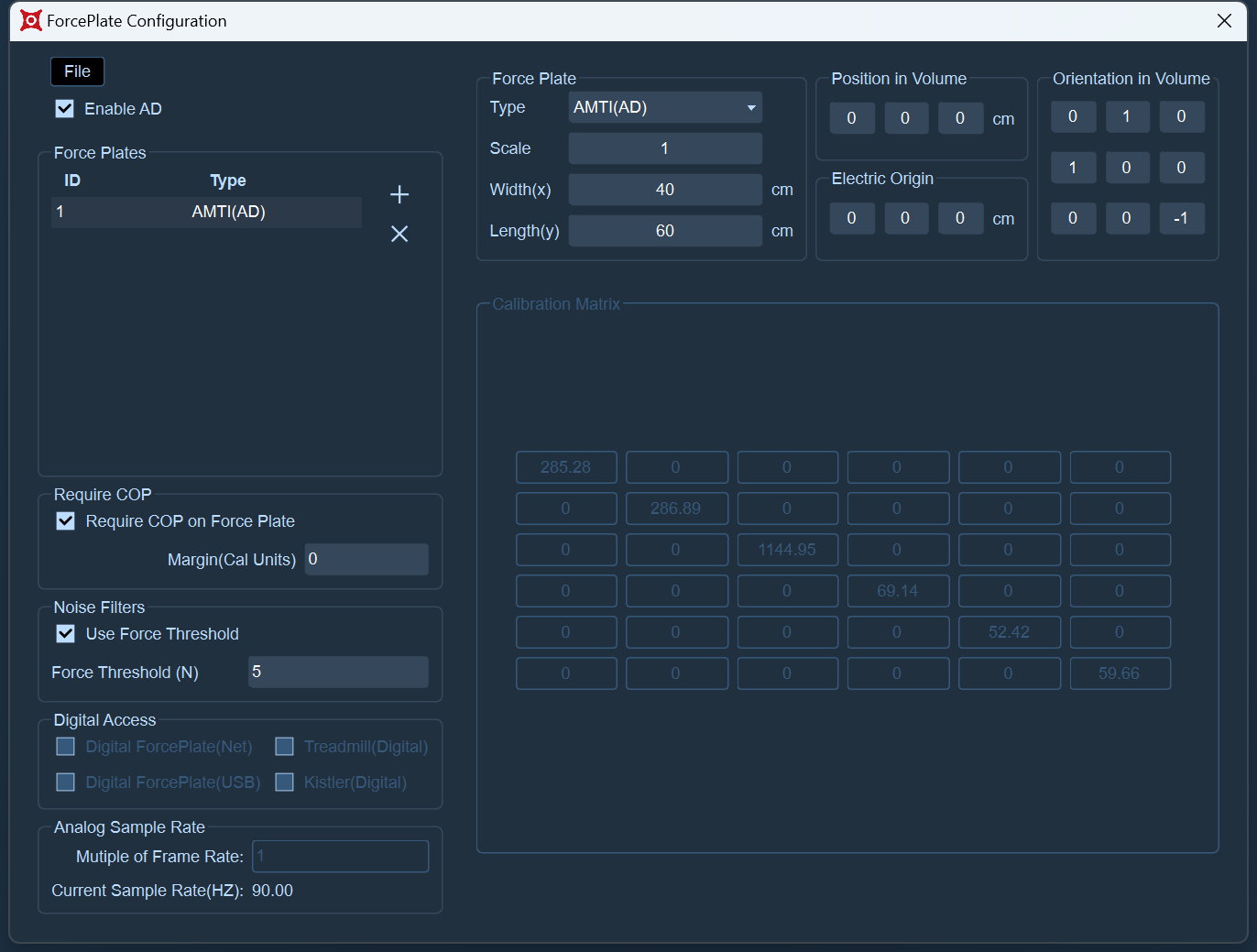Screen dimensions: 1257x952
Task: Click the app logo in title bar
Action: pyautogui.click(x=31, y=20)
